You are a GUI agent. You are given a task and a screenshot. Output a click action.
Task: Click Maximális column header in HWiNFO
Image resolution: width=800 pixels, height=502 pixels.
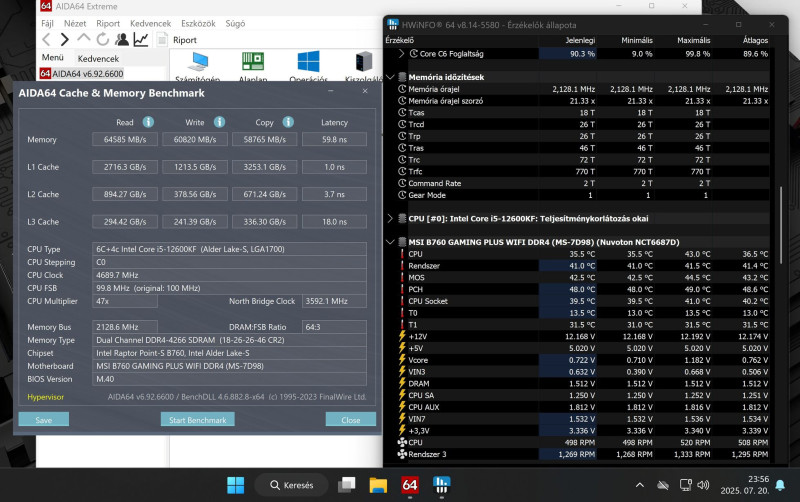coord(693,40)
